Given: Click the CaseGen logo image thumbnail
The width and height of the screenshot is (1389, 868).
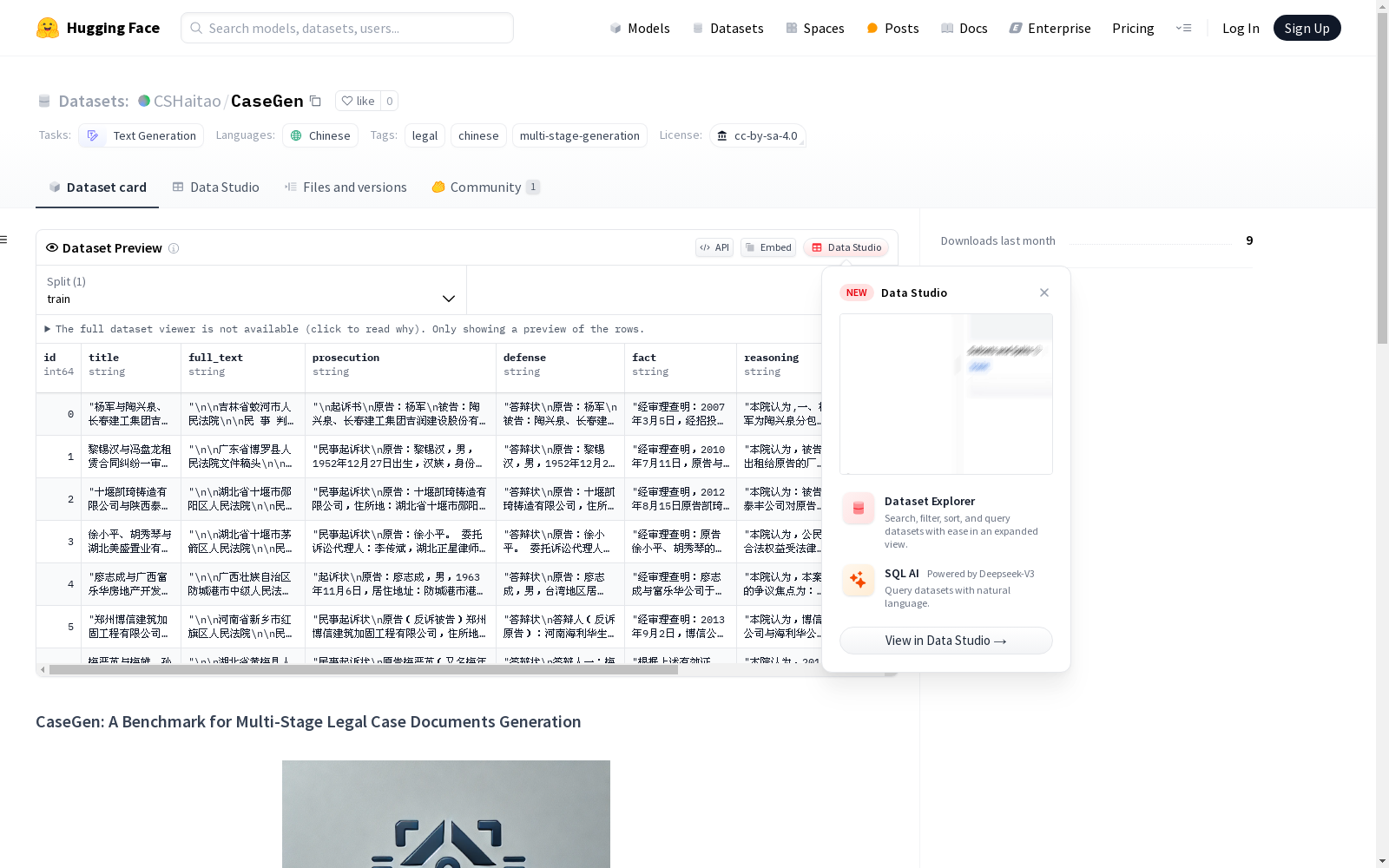Looking at the screenshot, I should (x=446, y=814).
